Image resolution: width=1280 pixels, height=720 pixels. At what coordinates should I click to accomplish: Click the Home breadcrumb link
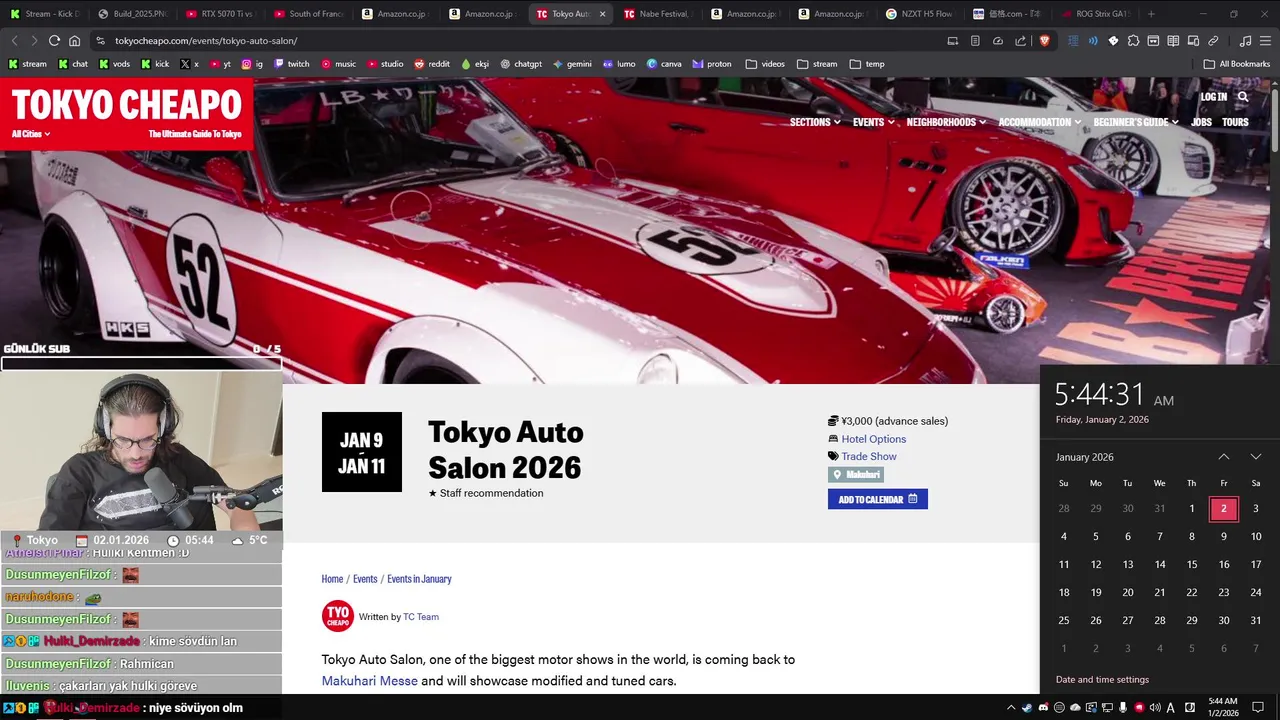332,579
